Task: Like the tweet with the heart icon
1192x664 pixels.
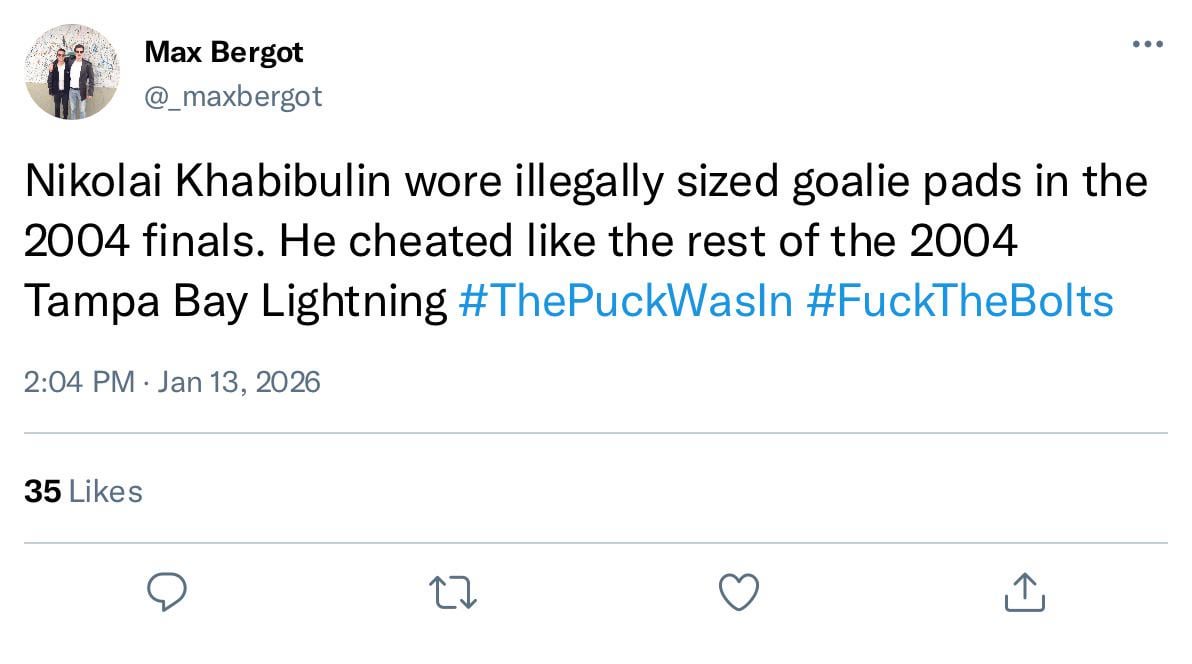Action: pos(739,591)
